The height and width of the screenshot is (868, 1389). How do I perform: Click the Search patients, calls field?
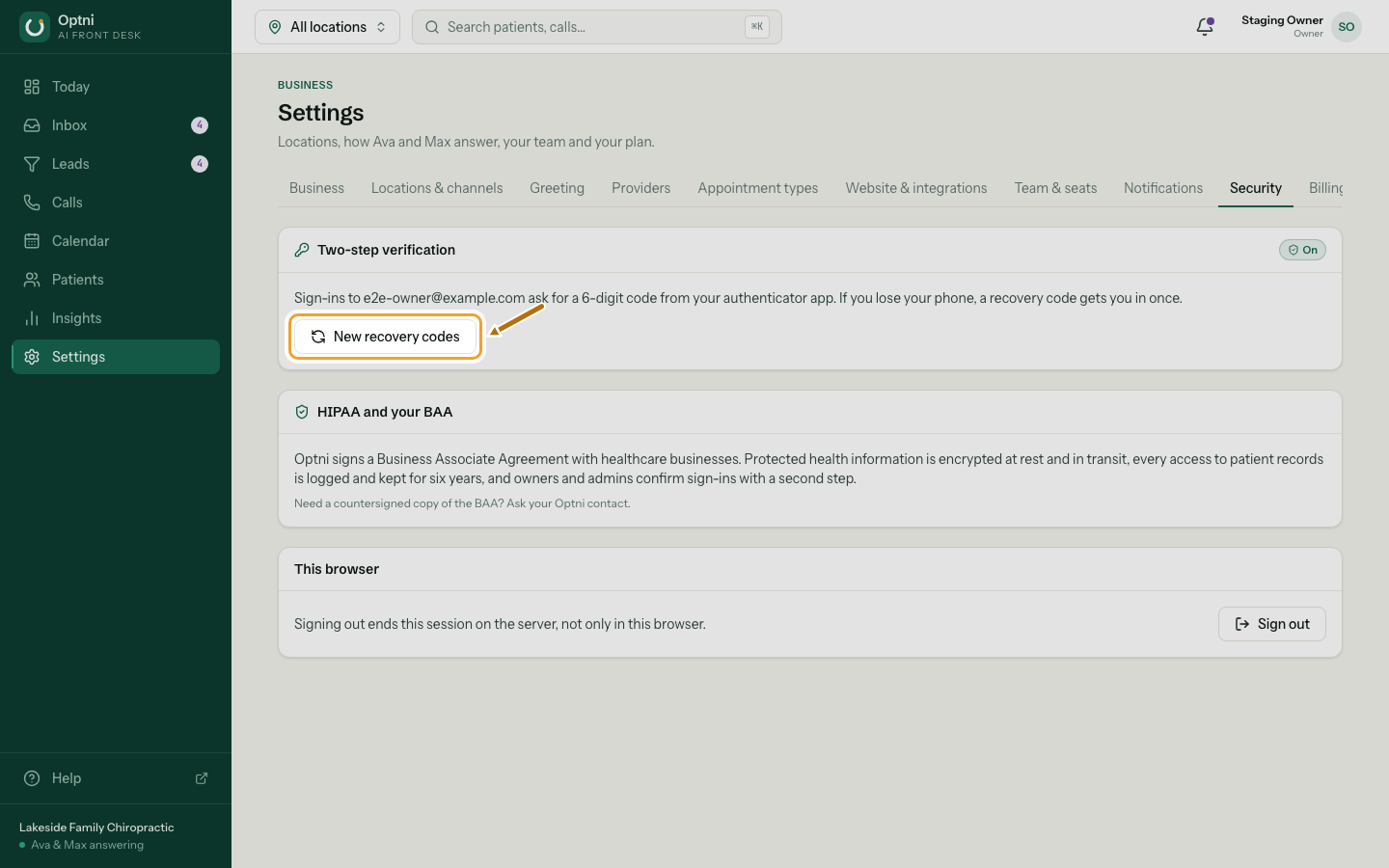point(597,27)
